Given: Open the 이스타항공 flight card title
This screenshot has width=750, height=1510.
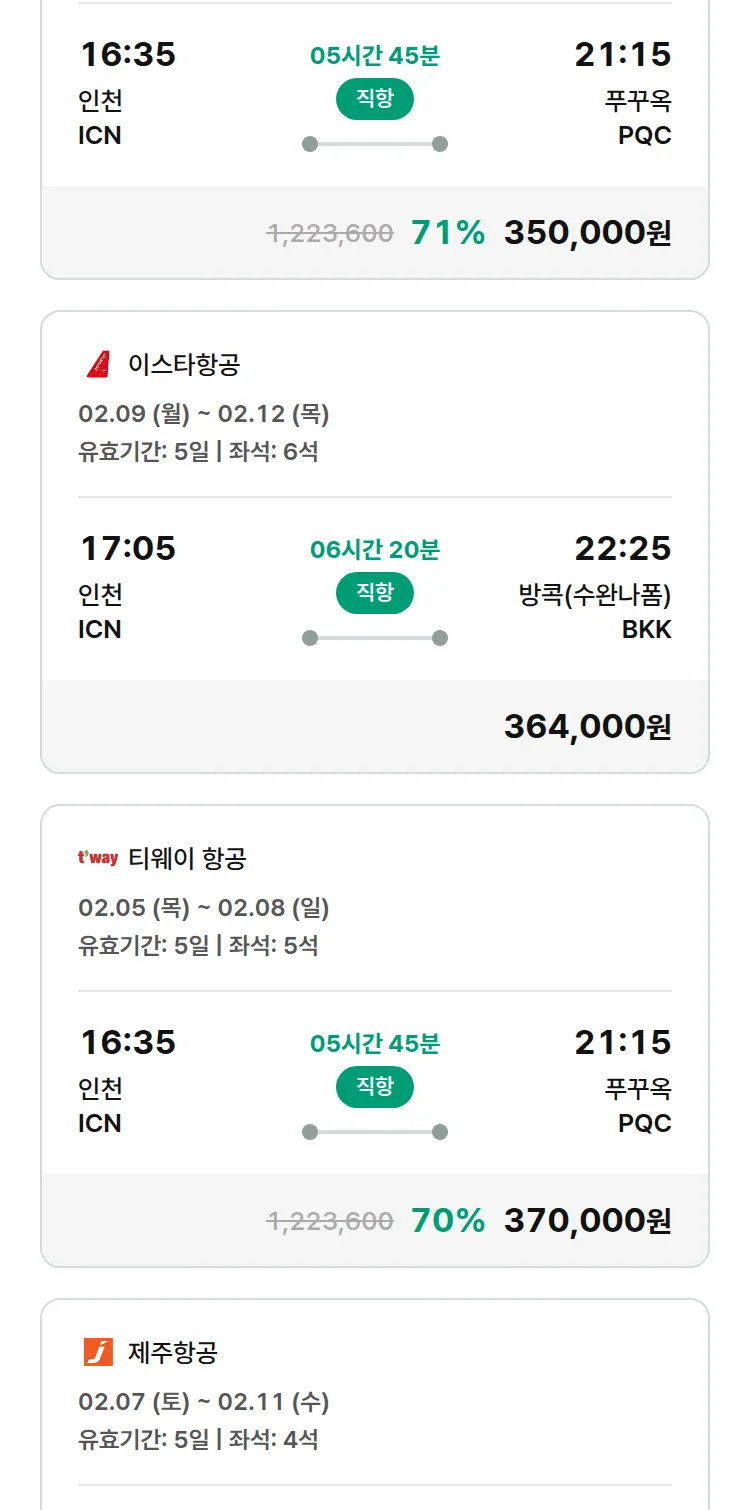Looking at the screenshot, I should pos(184,364).
